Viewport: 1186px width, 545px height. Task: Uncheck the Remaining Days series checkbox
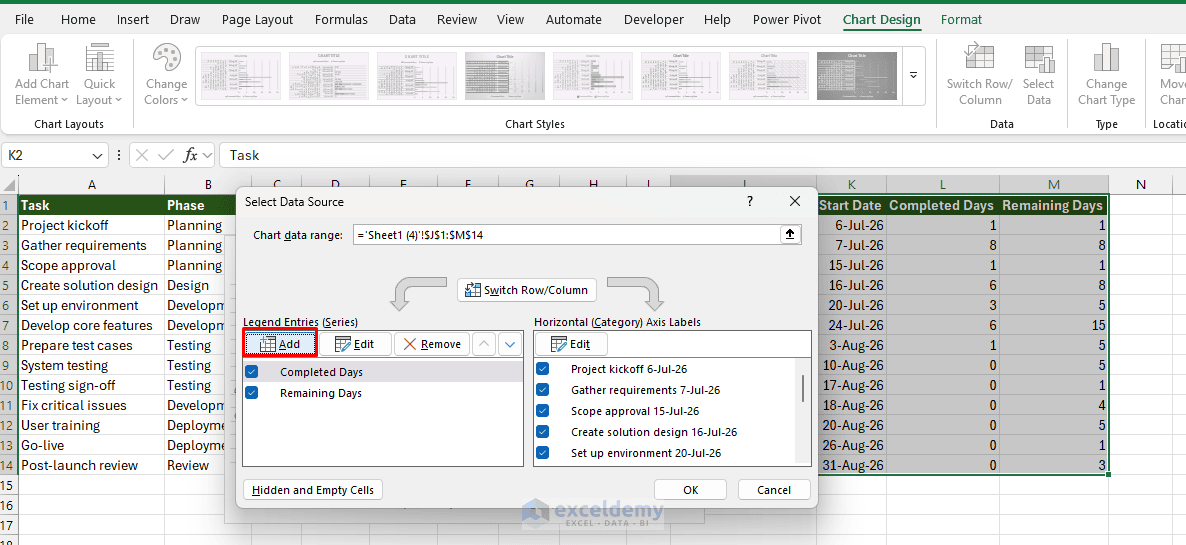pyautogui.click(x=252, y=393)
